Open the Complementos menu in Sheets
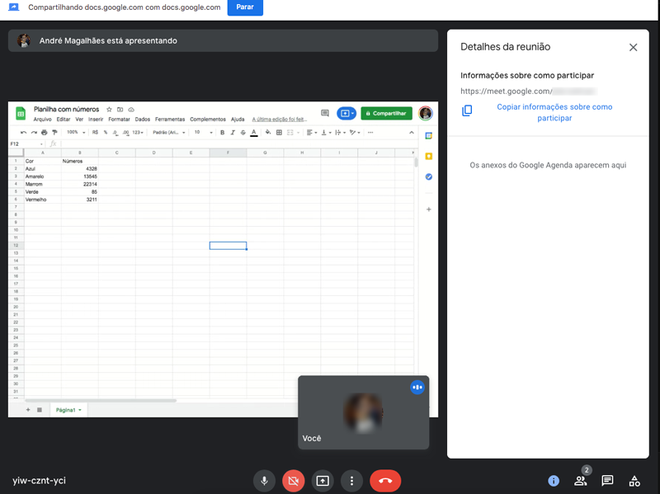Screen dimensions: 660x494 208,120
